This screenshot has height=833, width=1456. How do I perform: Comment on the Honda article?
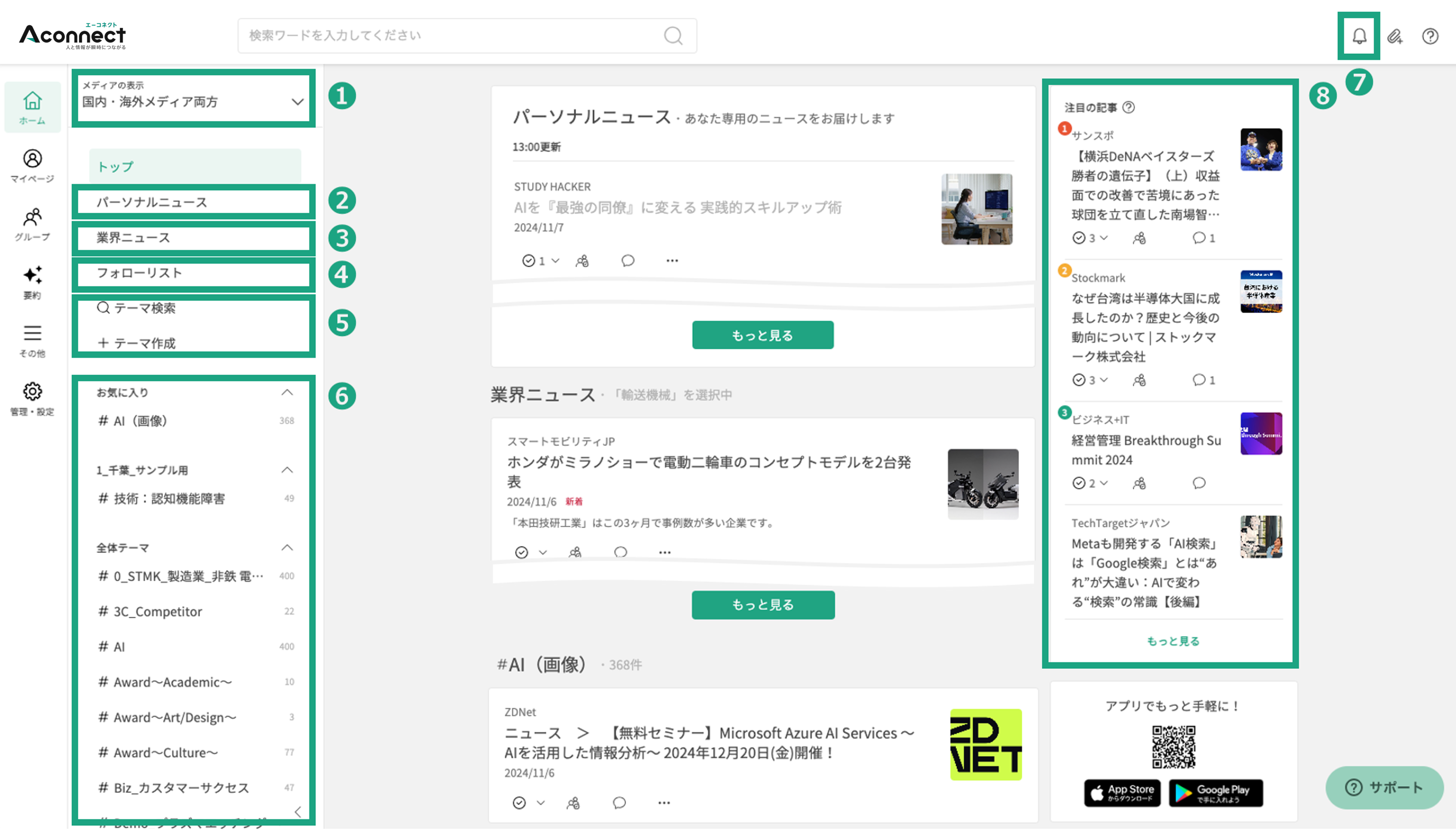(x=620, y=552)
